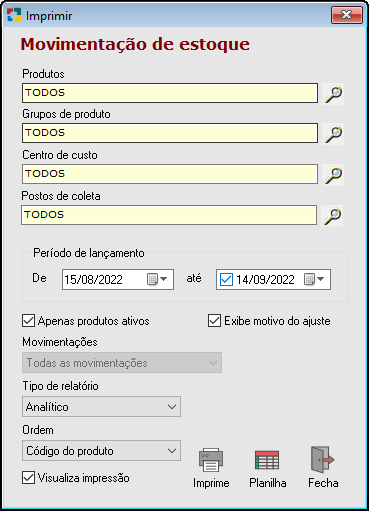Export using the Planilha spreadsheet icon
This screenshot has width=369, height=511.
(x=267, y=460)
